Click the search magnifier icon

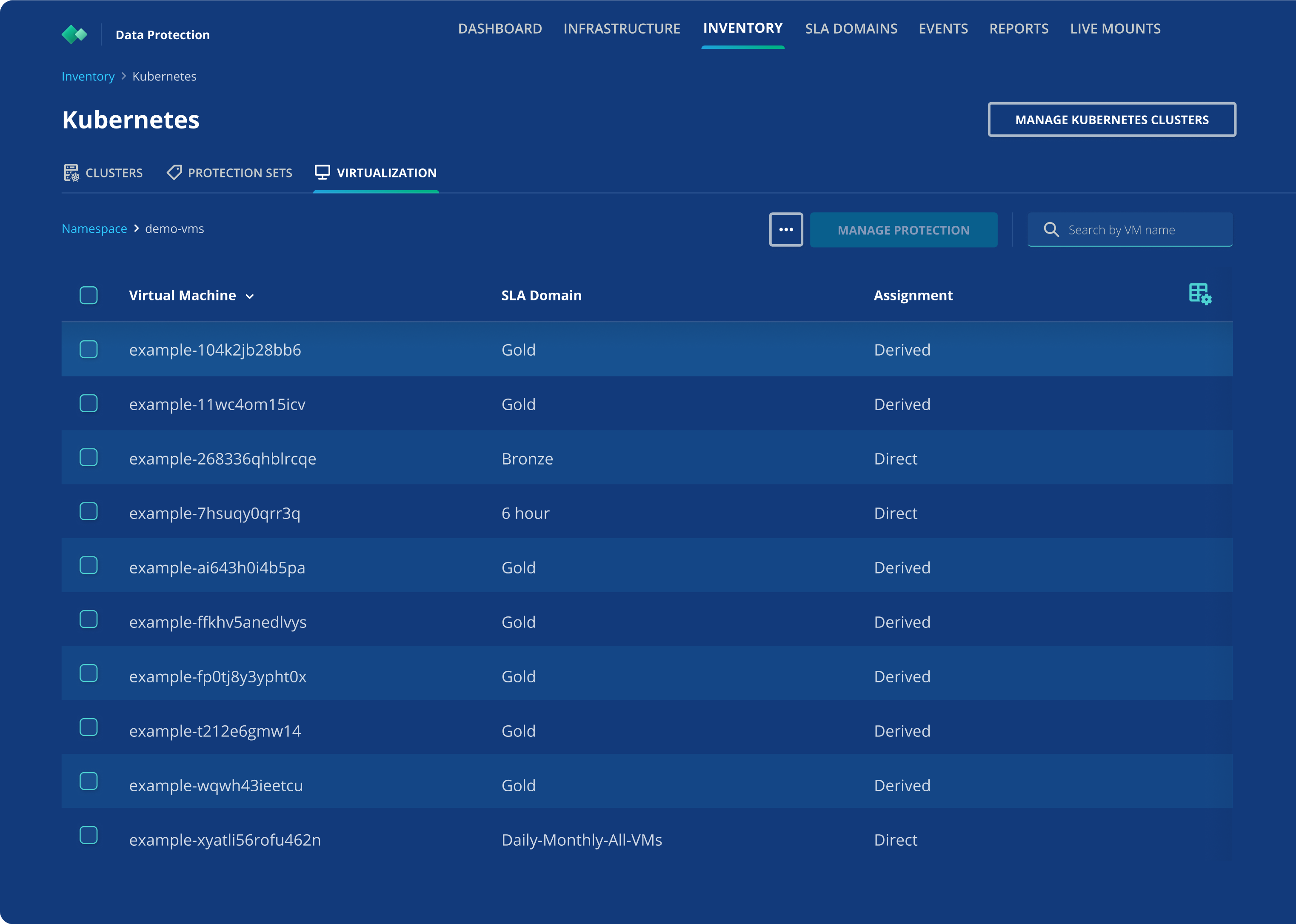[x=1051, y=229]
